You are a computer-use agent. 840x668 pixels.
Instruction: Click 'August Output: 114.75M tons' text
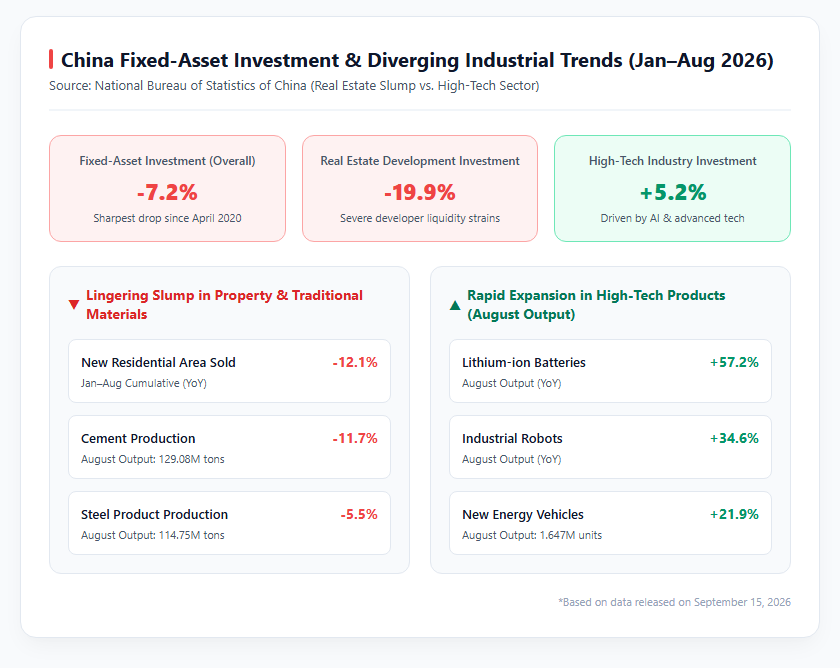[x=153, y=535]
